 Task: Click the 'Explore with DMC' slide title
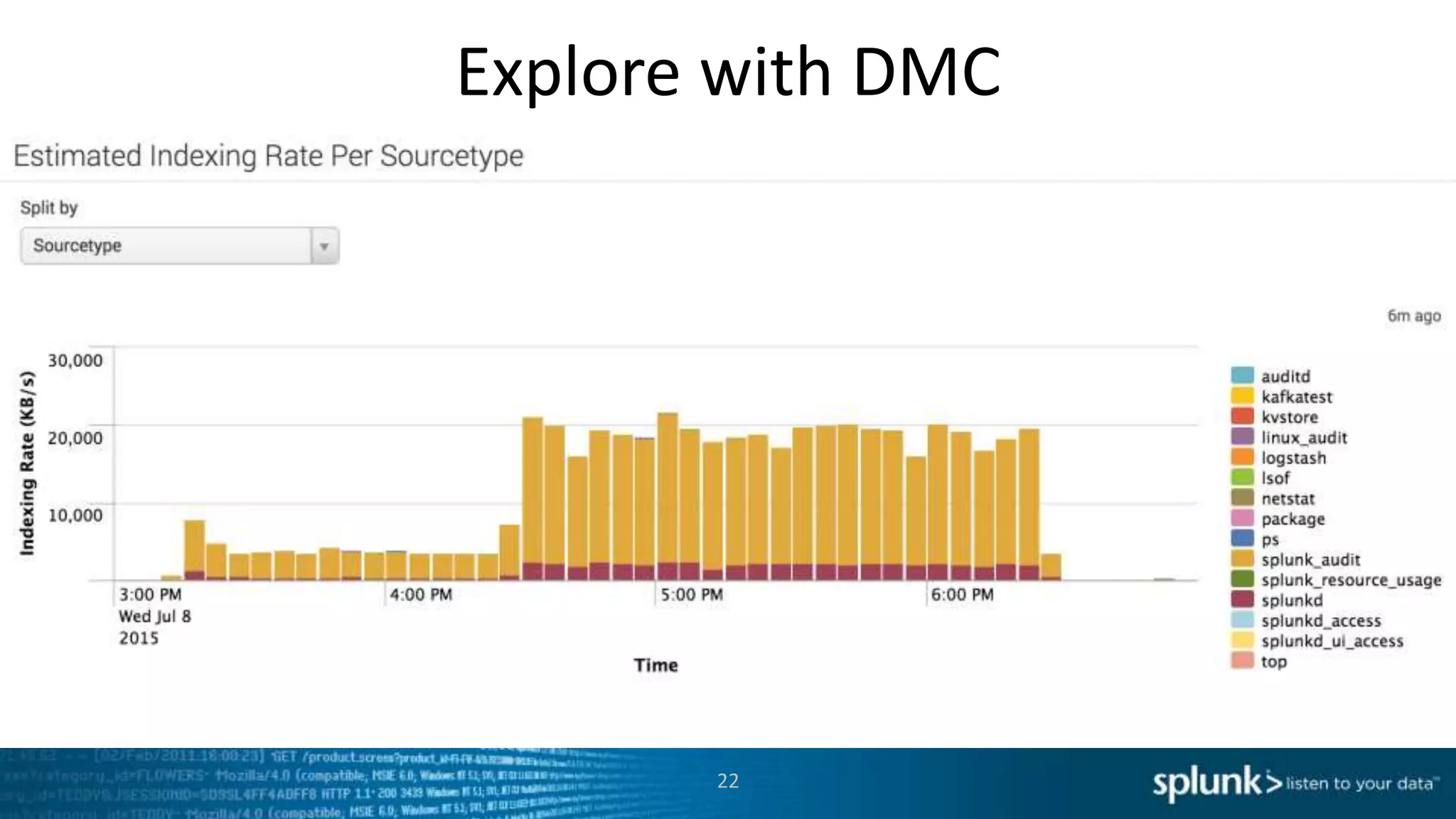coord(729,71)
